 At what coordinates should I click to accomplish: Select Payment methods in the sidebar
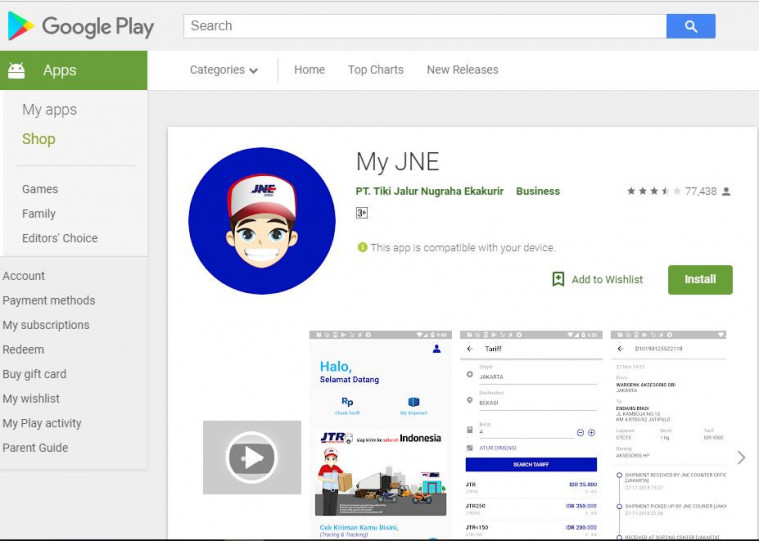point(49,300)
